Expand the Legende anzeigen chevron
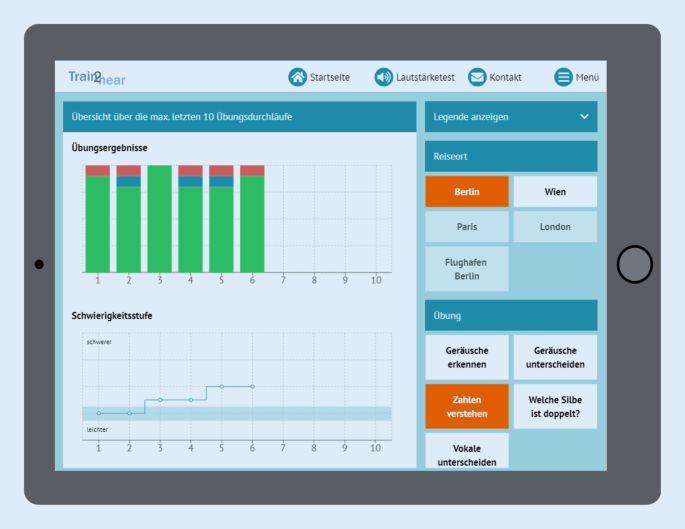This screenshot has width=685, height=529. click(584, 117)
